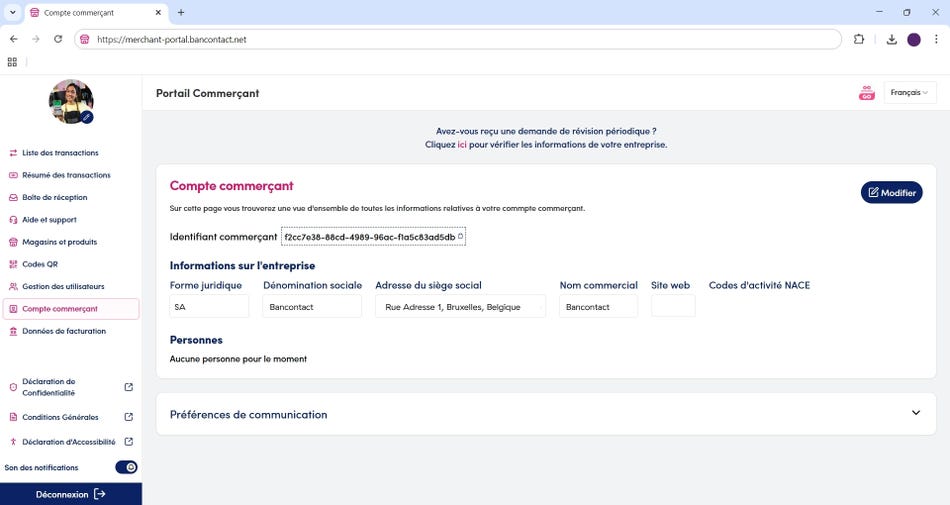Copy the merchant identifier with copy icon
The width and height of the screenshot is (950, 505).
coord(460,236)
